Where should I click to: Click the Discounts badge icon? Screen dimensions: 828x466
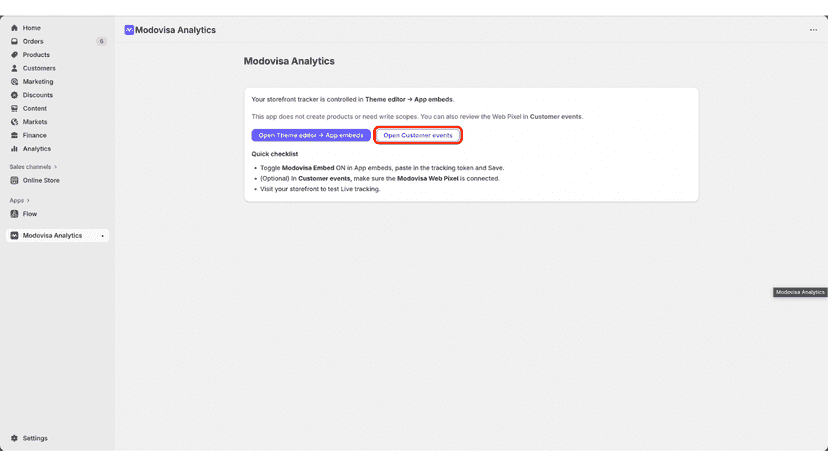(x=14, y=95)
